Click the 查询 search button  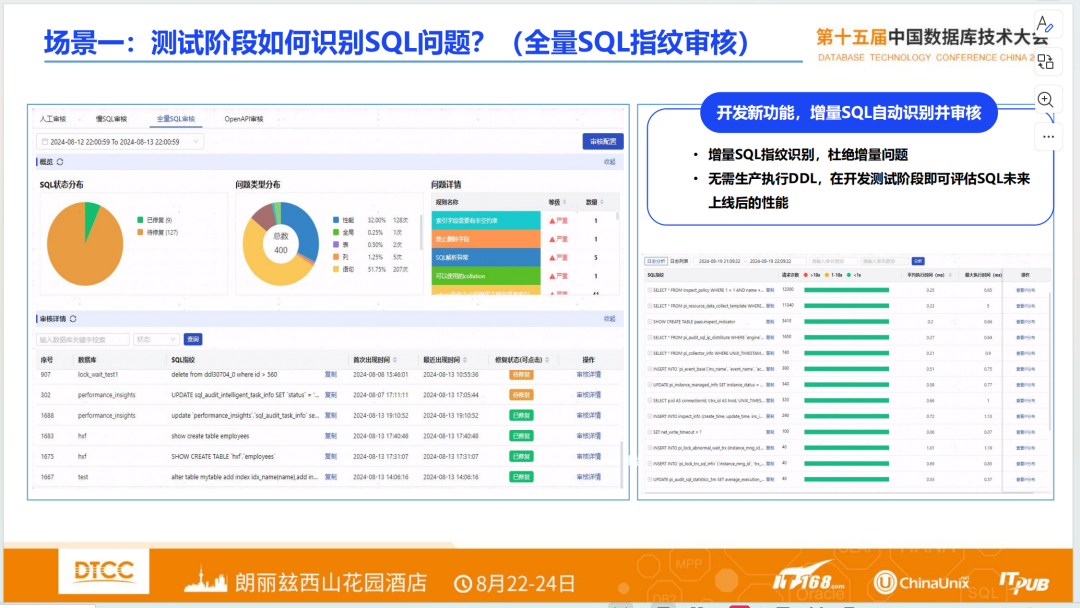point(193,339)
